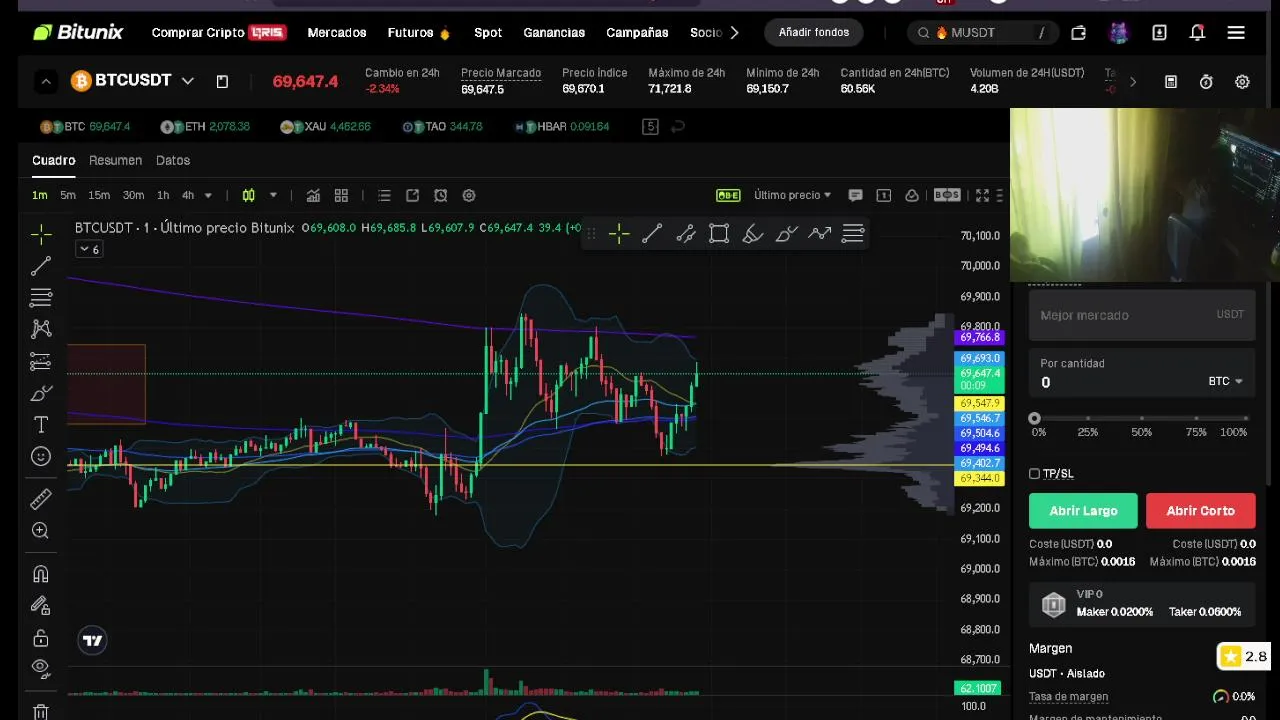Enter fullscreen chart mode

pos(982,195)
